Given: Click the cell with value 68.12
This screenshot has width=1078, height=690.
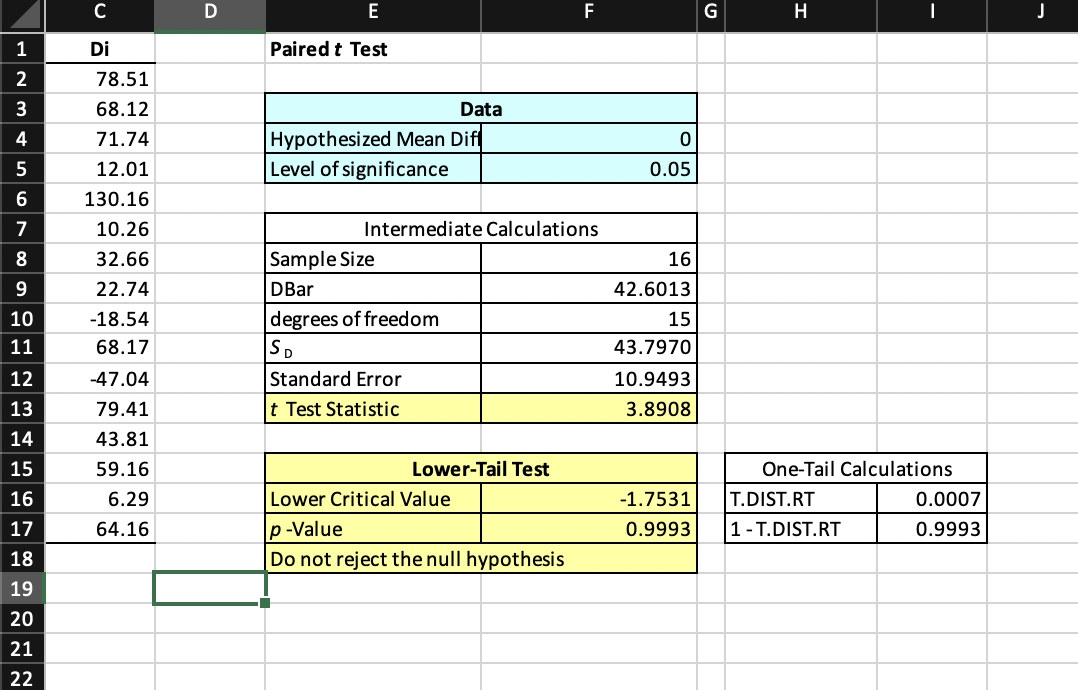Looking at the screenshot, I should pyautogui.click(x=100, y=109).
